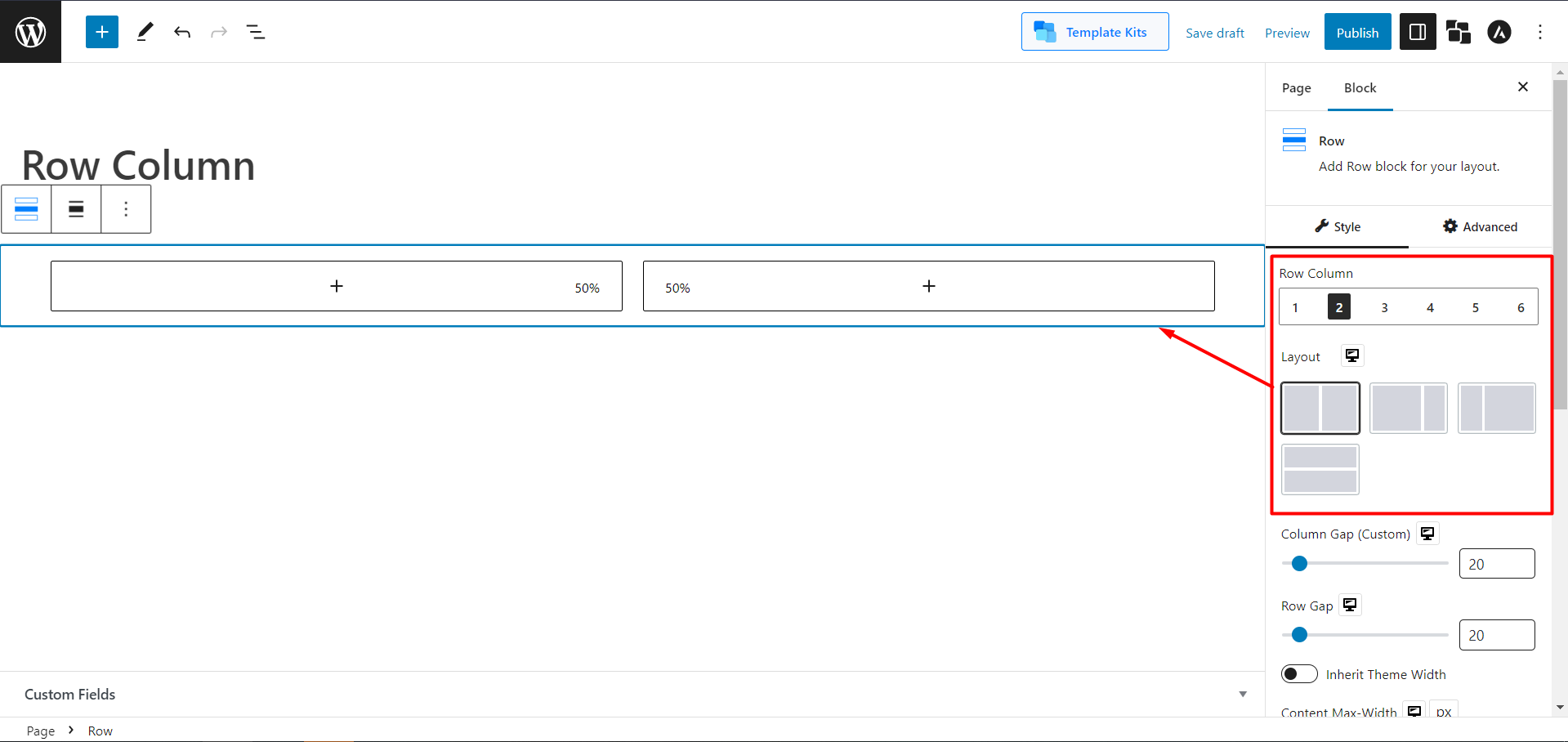Choose the stacked rows layout thumbnail

point(1320,469)
